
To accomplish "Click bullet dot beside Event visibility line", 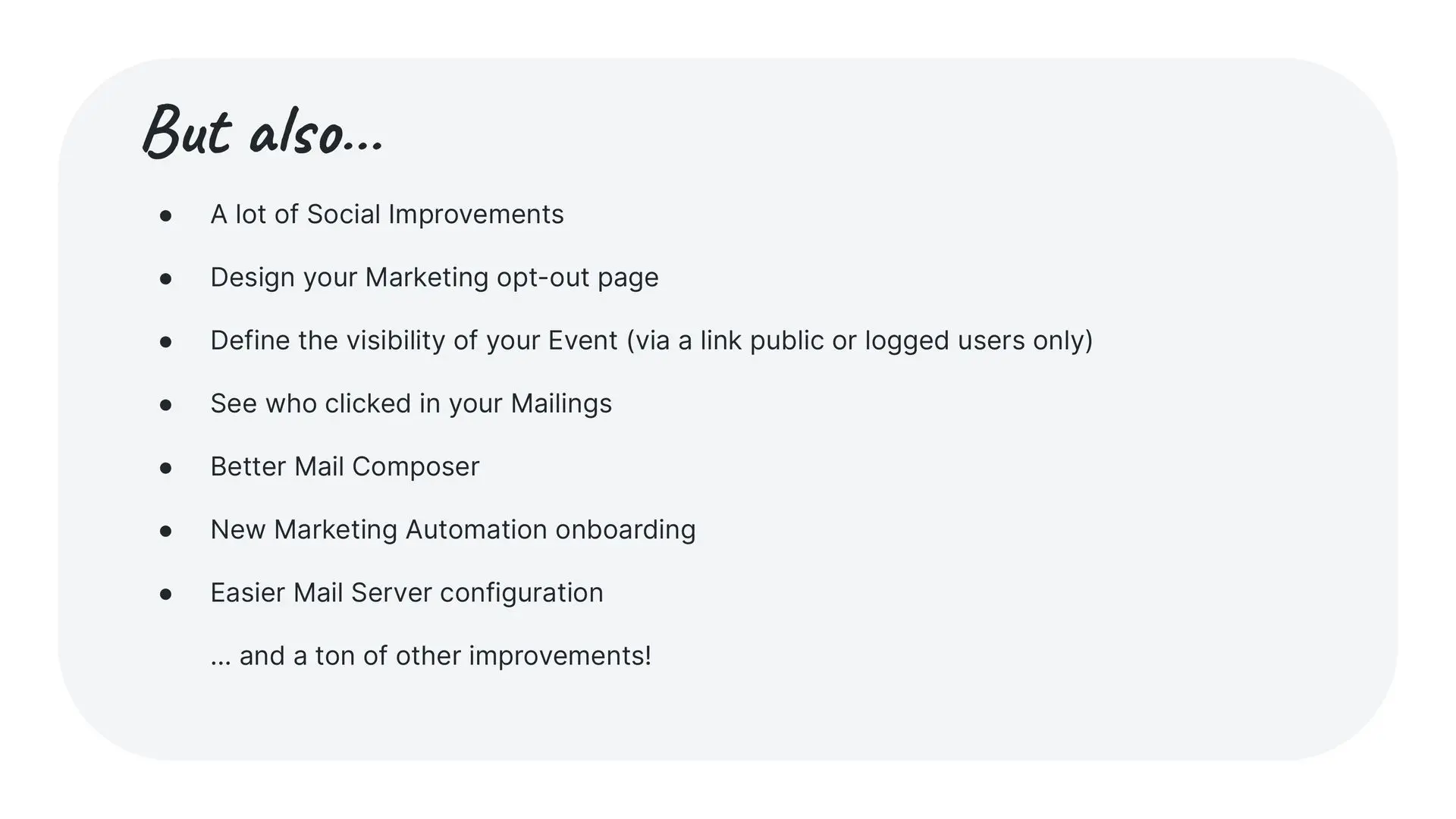I will click(x=166, y=343).
